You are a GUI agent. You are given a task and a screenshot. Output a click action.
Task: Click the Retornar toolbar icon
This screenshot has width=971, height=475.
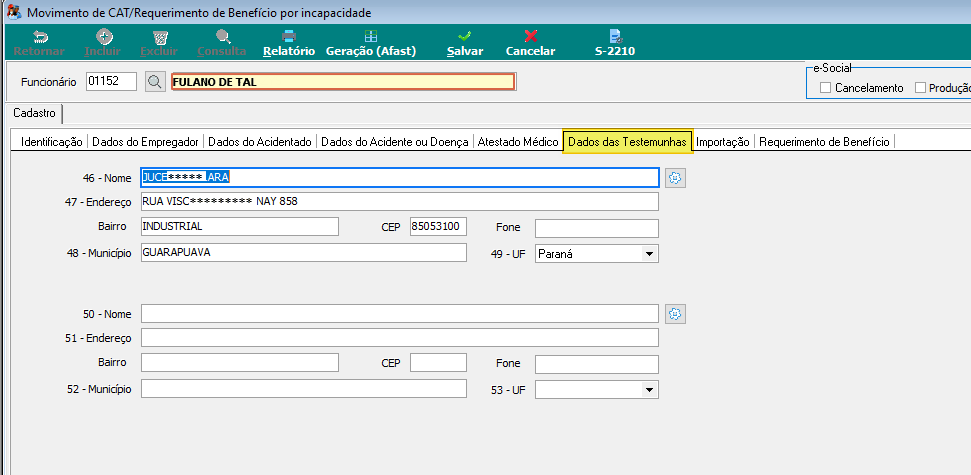(x=40, y=37)
